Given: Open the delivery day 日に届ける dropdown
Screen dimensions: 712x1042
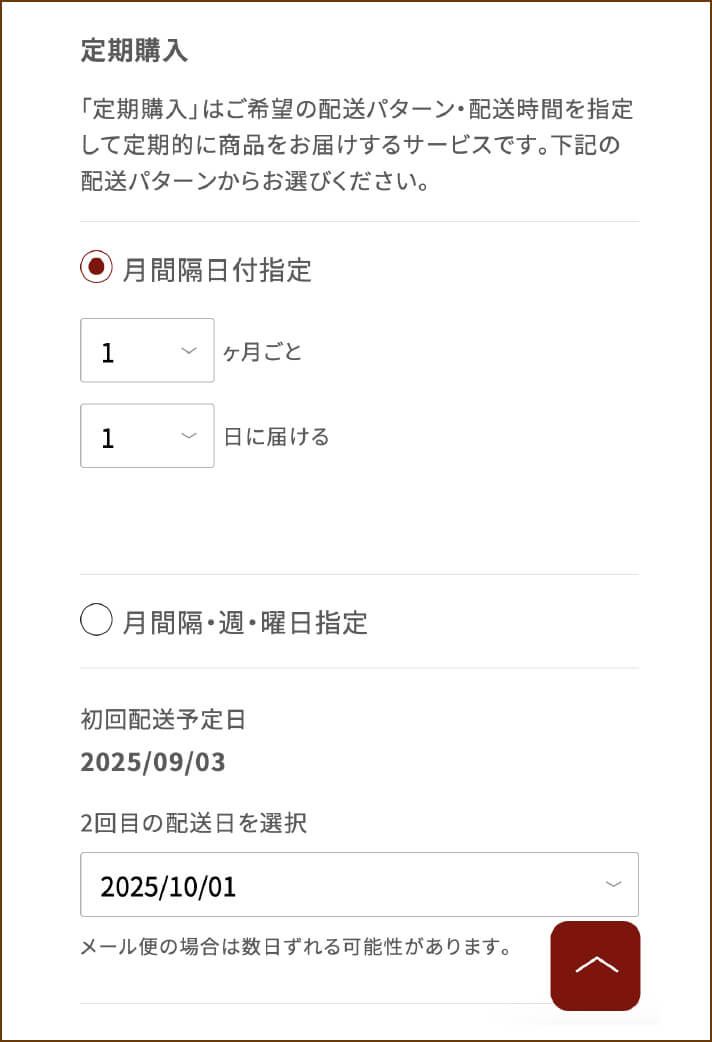Looking at the screenshot, I should pos(147,436).
